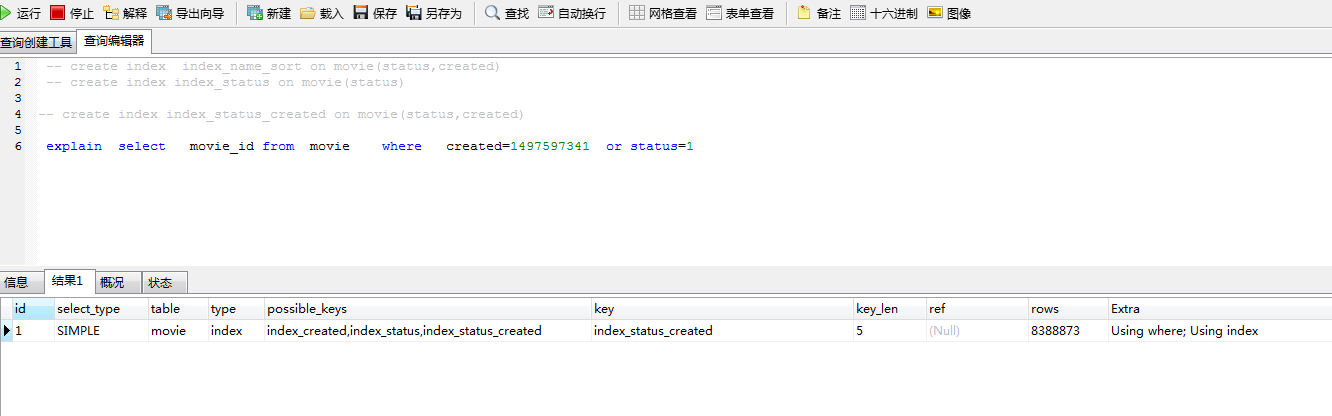
Task: Click the 备注 (Memo) toolbar button
Action: point(819,13)
